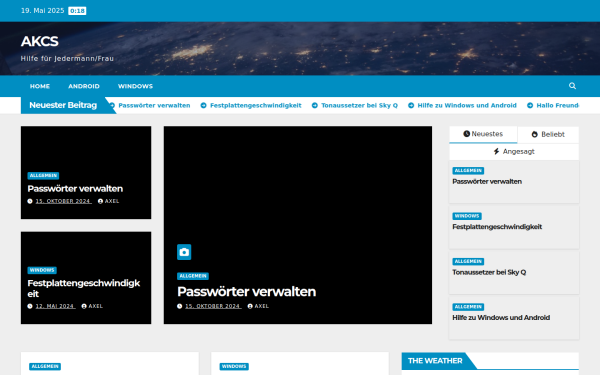
Task: Click author AXEL on the large featured post
Action: (x=262, y=306)
